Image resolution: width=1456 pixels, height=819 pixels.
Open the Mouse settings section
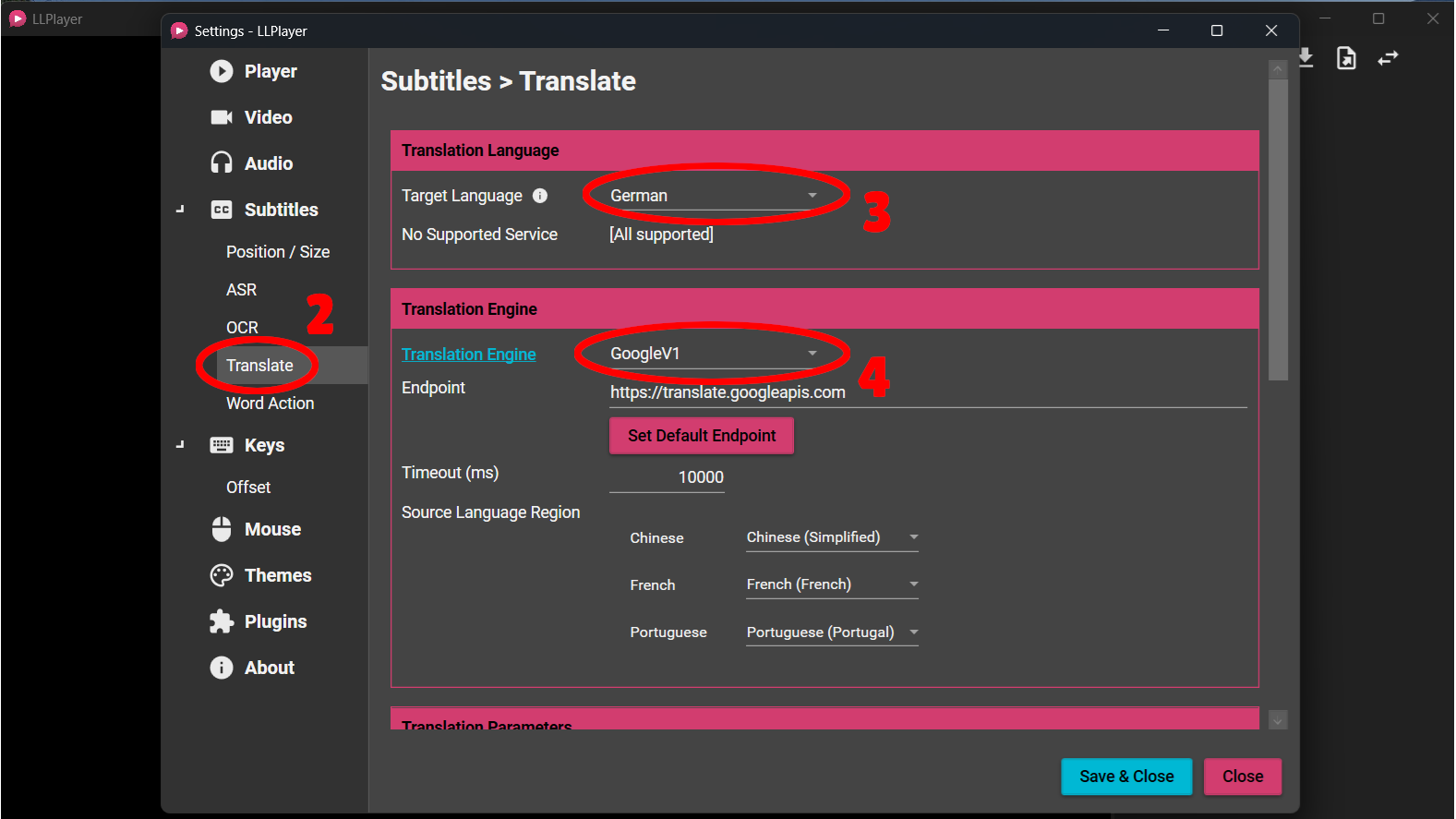pos(272,529)
